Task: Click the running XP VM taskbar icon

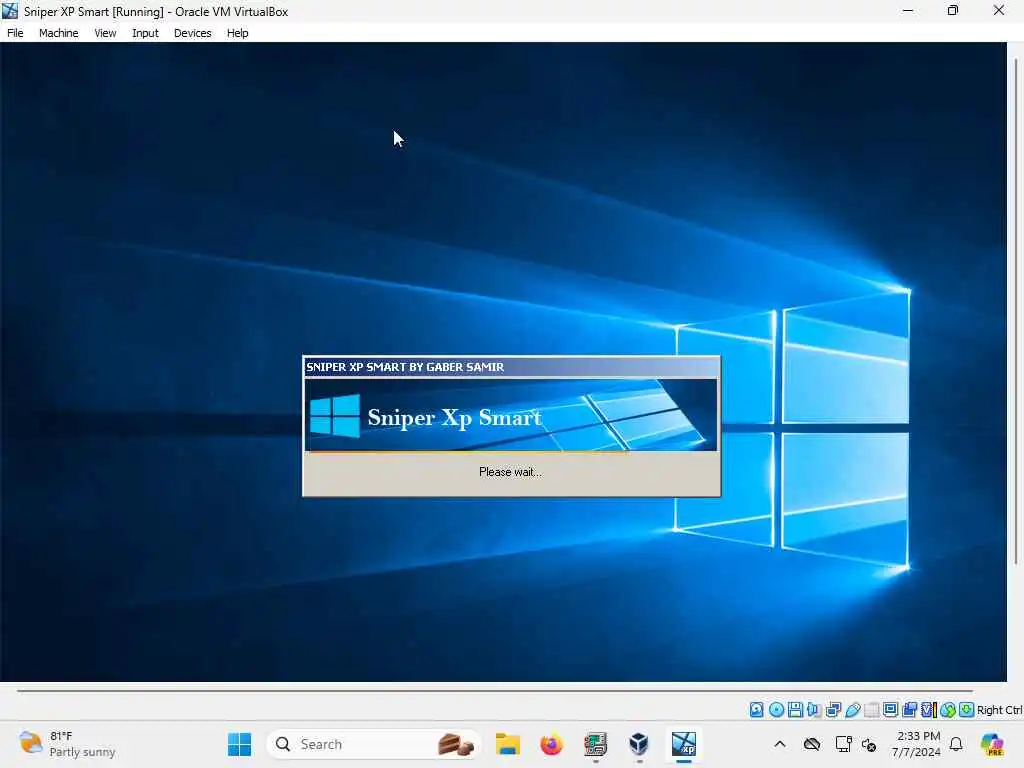Action: tap(684, 744)
